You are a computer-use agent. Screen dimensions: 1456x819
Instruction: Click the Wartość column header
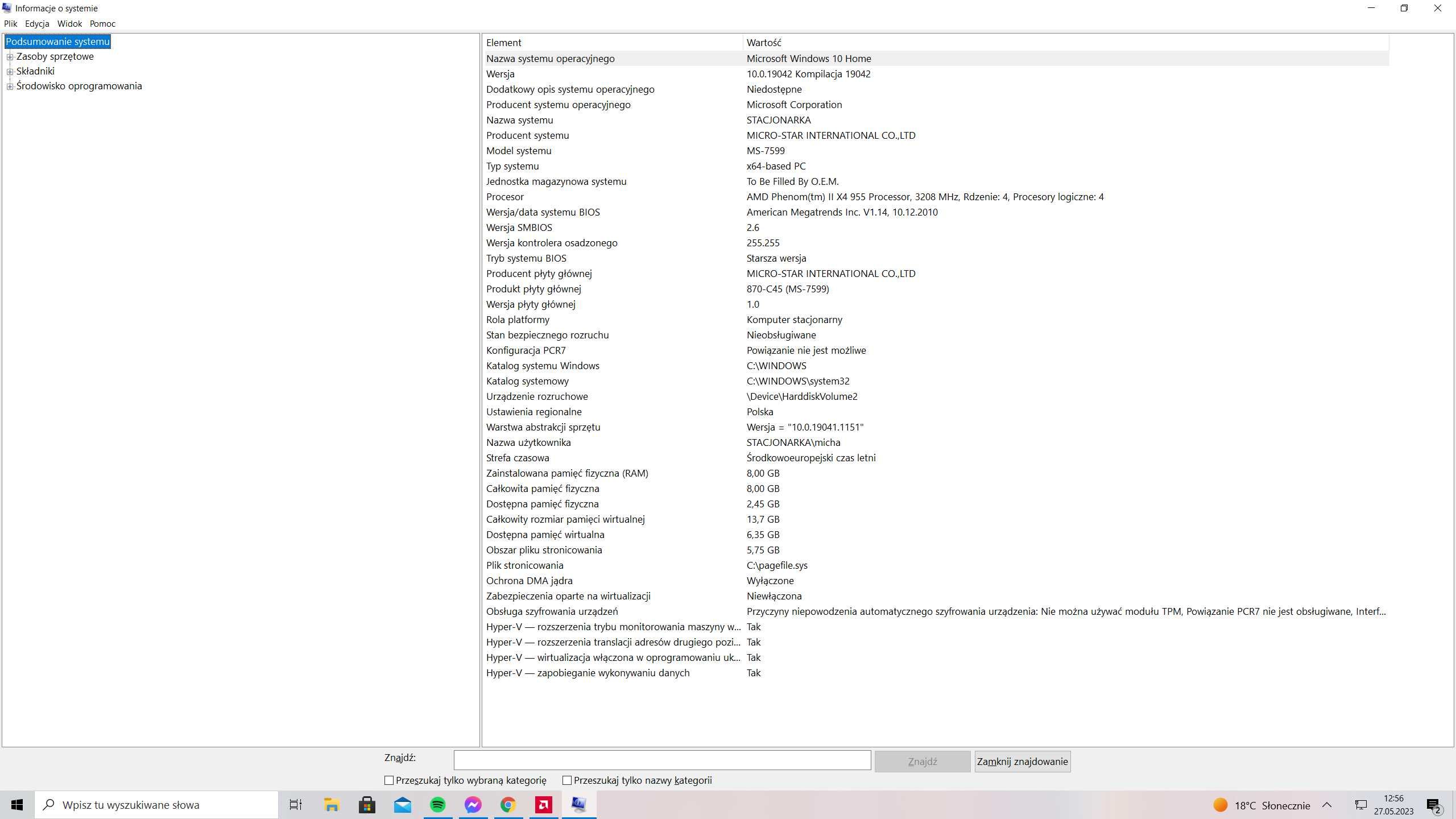click(x=1065, y=43)
